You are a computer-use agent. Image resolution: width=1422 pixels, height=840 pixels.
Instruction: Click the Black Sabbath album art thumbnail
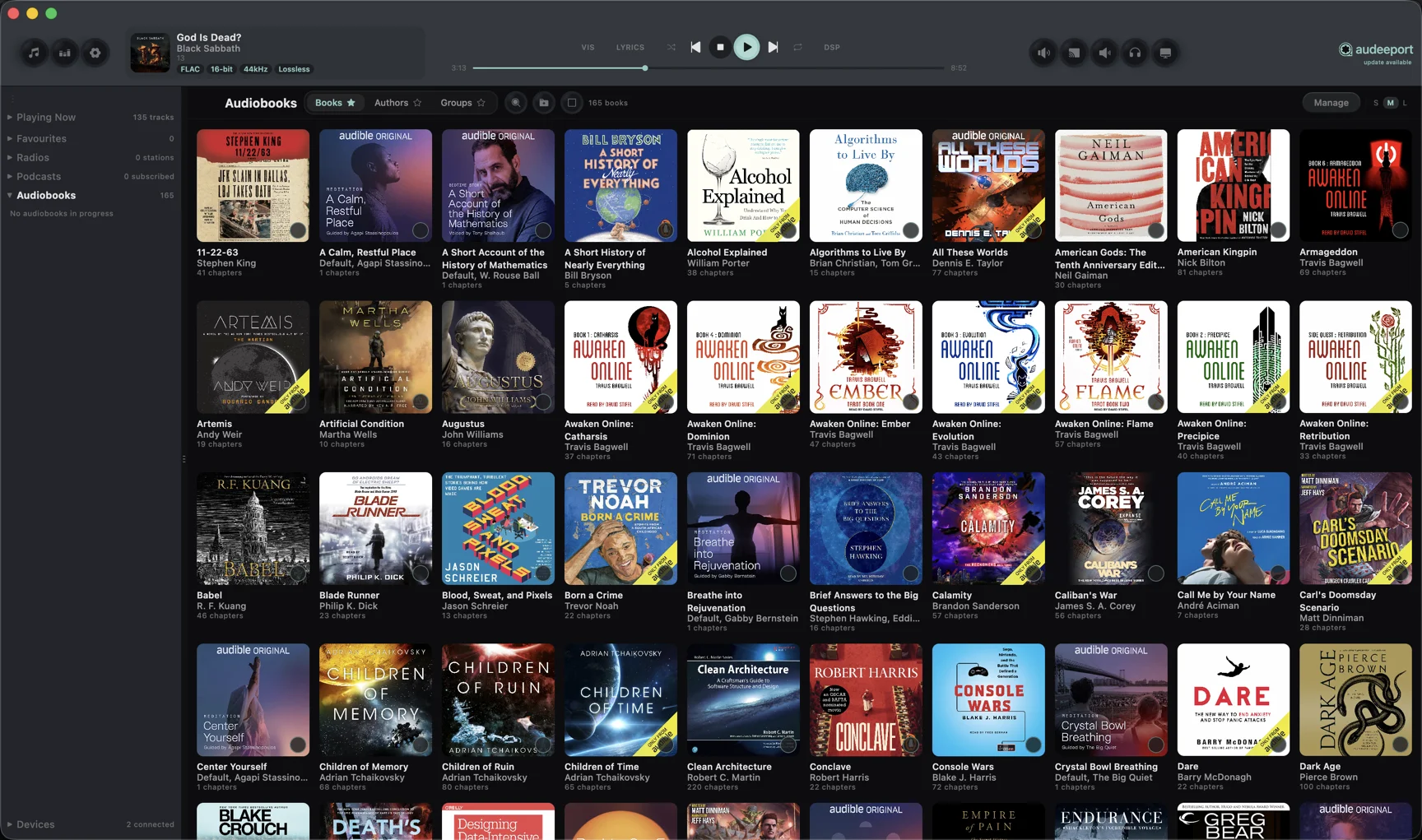[150, 53]
